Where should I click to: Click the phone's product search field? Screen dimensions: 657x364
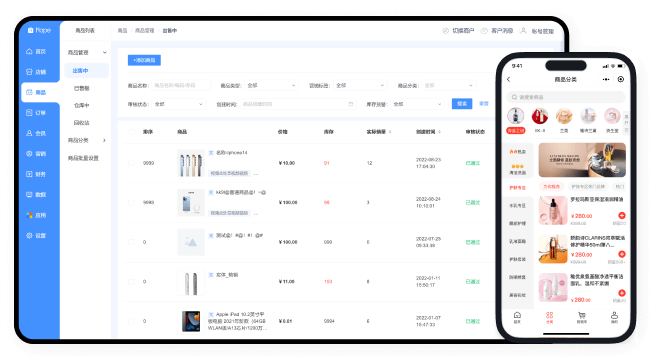point(566,97)
